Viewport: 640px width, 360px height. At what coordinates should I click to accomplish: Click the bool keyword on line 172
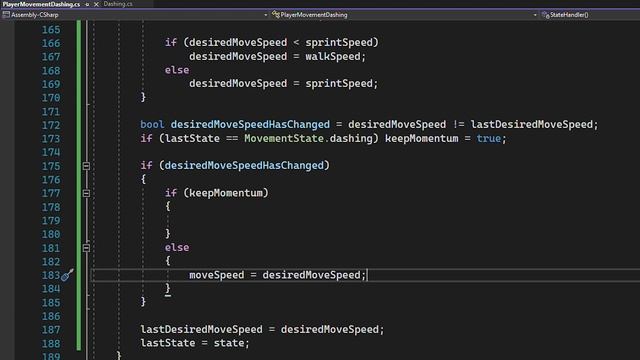152,124
